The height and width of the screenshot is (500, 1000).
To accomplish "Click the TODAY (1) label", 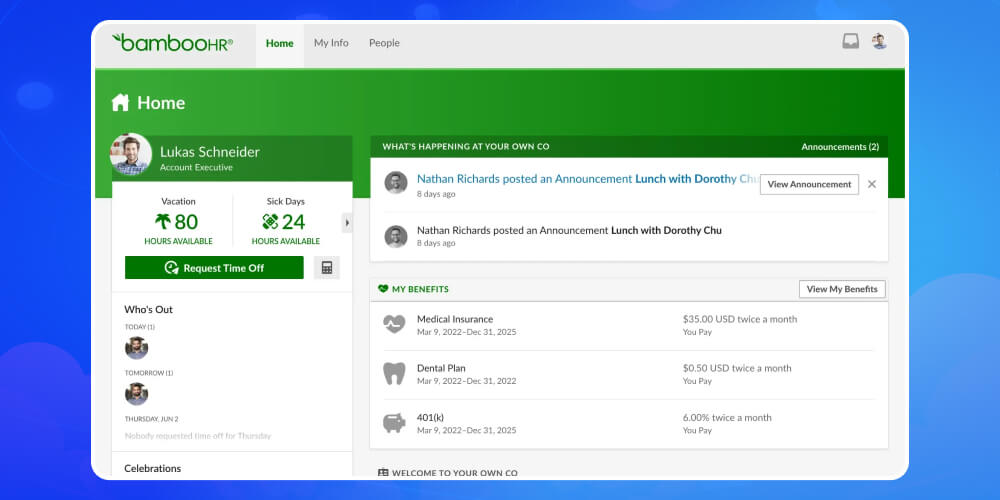I will click(140, 327).
